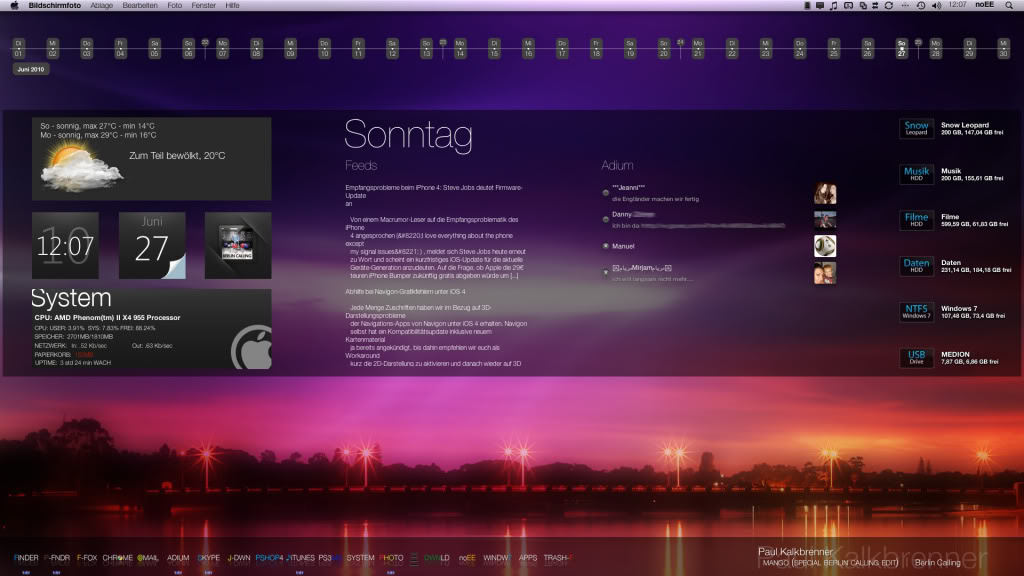The image size is (1024, 576).
Task: Click the Apple logo in System widget
Action: click(252, 347)
